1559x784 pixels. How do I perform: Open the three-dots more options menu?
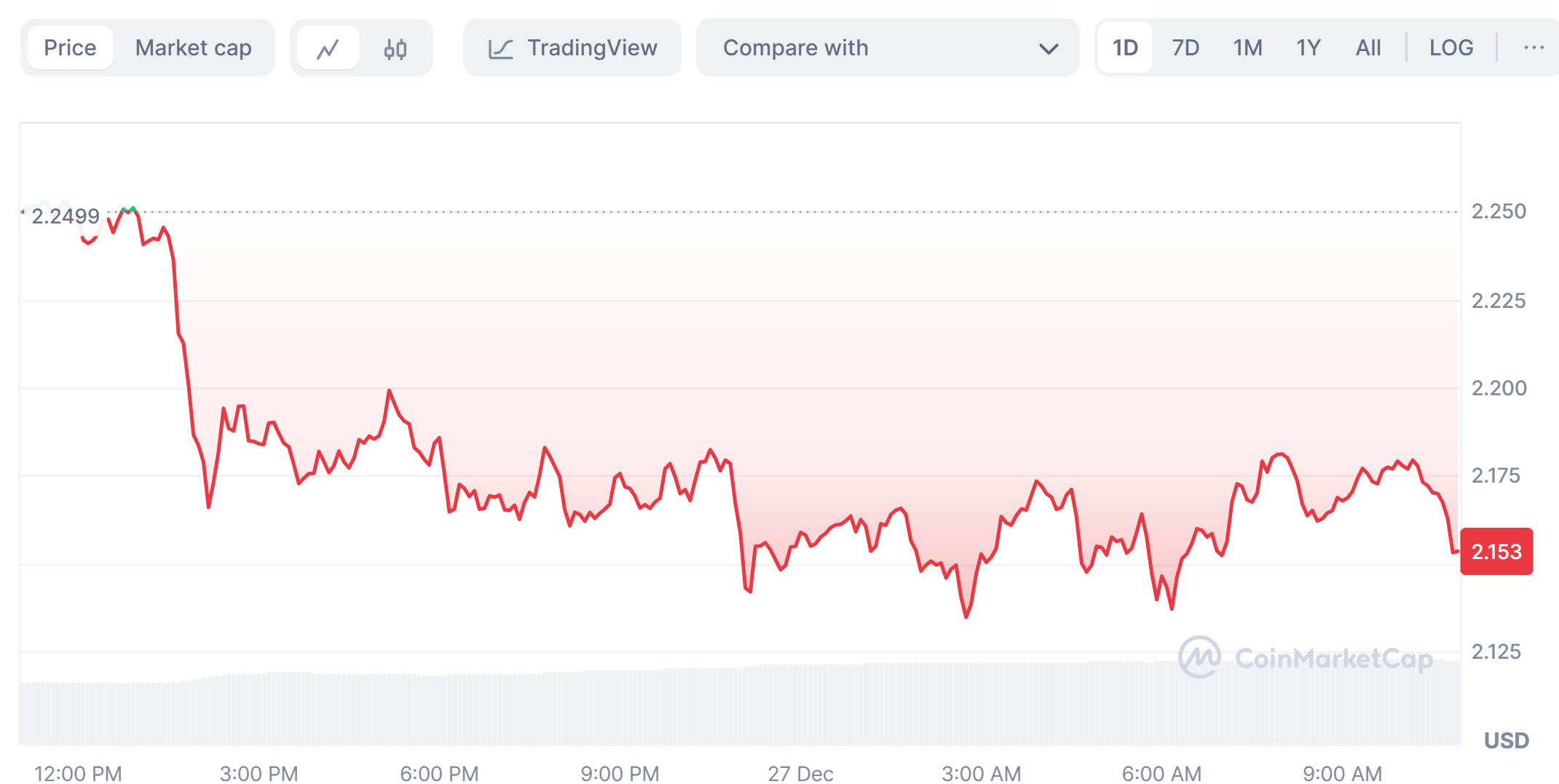pyautogui.click(x=1534, y=48)
